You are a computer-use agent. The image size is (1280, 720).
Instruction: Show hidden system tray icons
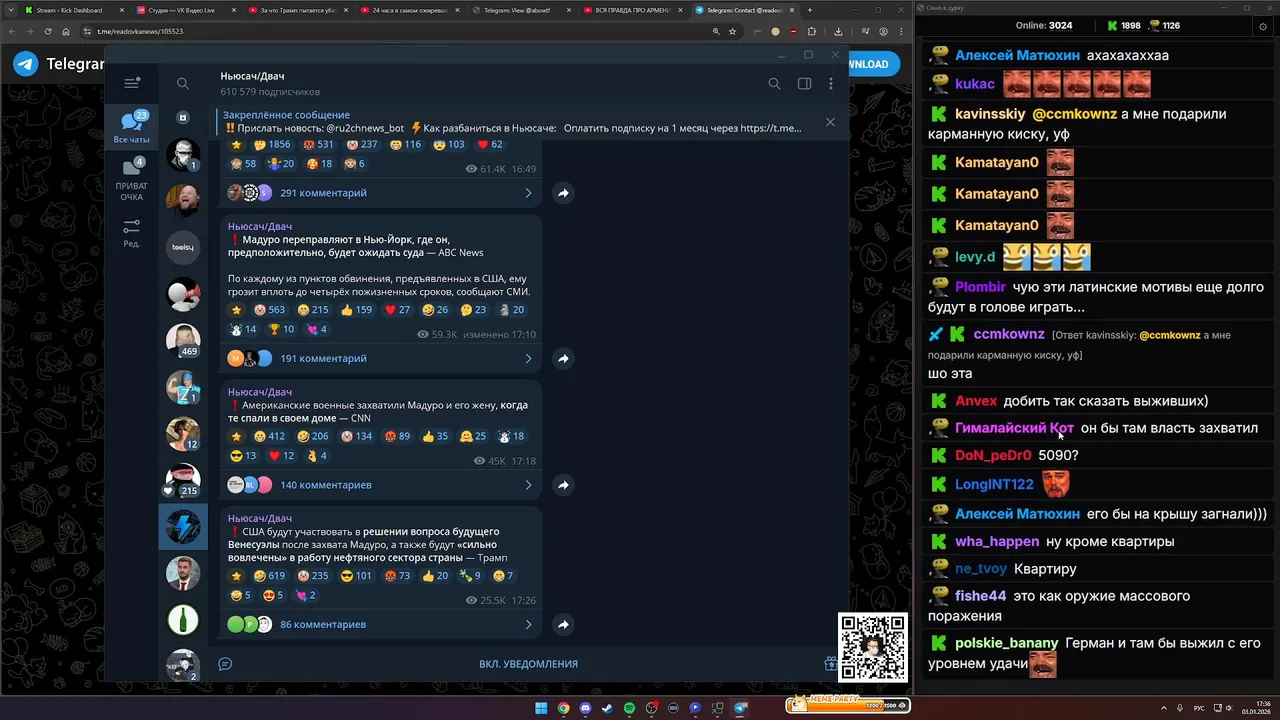click(x=1164, y=708)
